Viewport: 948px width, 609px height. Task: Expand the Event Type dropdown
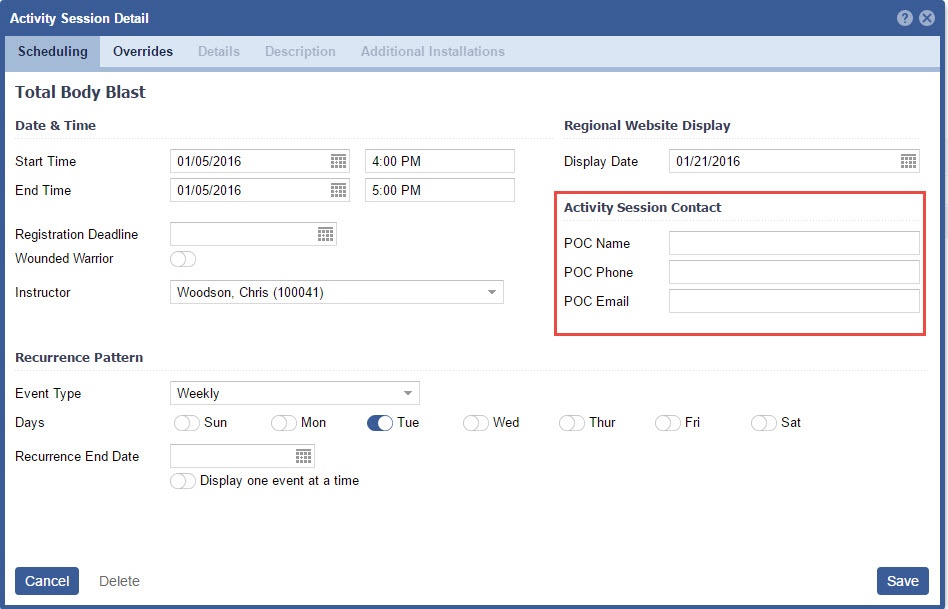point(407,393)
